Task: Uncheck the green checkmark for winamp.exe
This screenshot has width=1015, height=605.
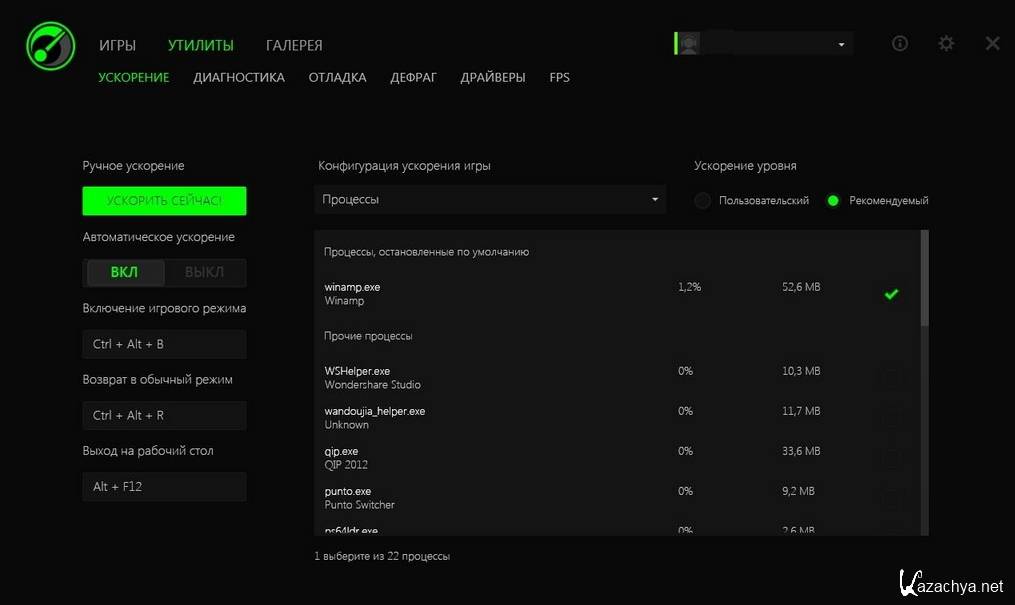Action: pos(891,294)
